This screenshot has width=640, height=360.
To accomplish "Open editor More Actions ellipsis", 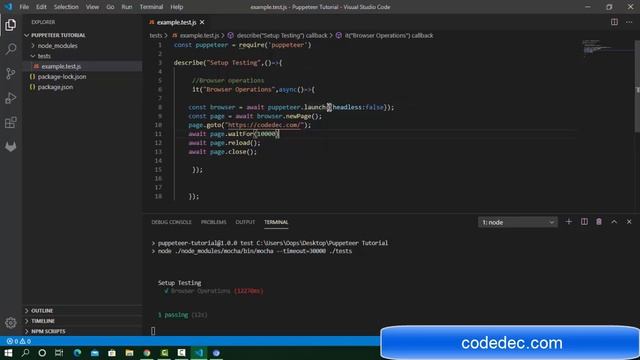I will tap(629, 22).
